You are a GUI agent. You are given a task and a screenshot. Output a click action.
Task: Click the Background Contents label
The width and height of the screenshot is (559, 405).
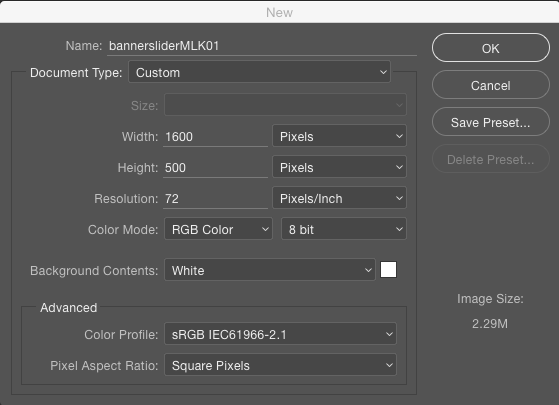pyautogui.click(x=94, y=271)
